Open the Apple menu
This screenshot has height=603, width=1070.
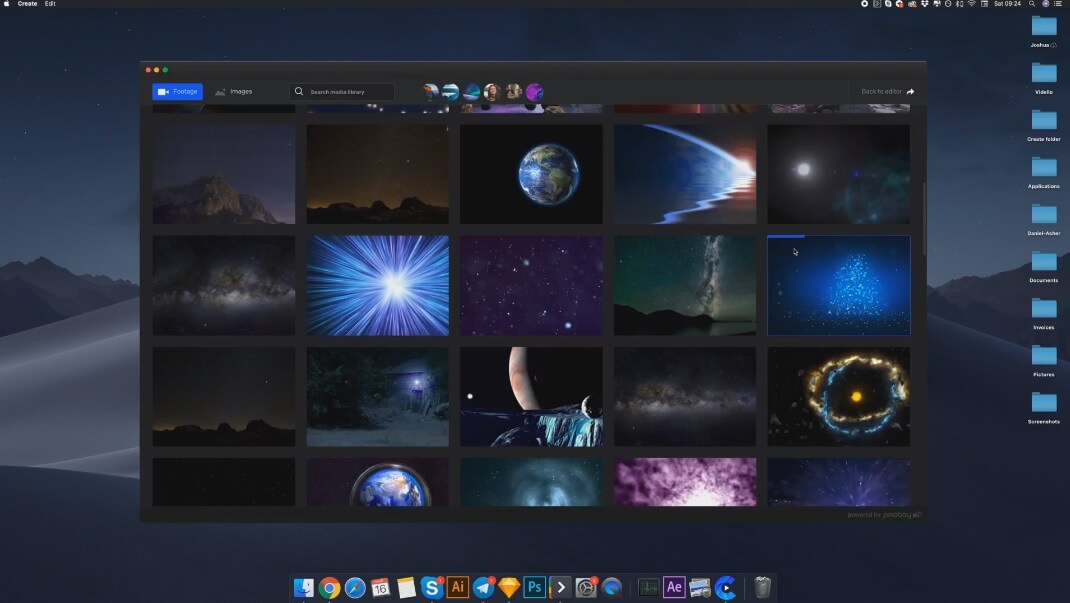tap(6, 4)
